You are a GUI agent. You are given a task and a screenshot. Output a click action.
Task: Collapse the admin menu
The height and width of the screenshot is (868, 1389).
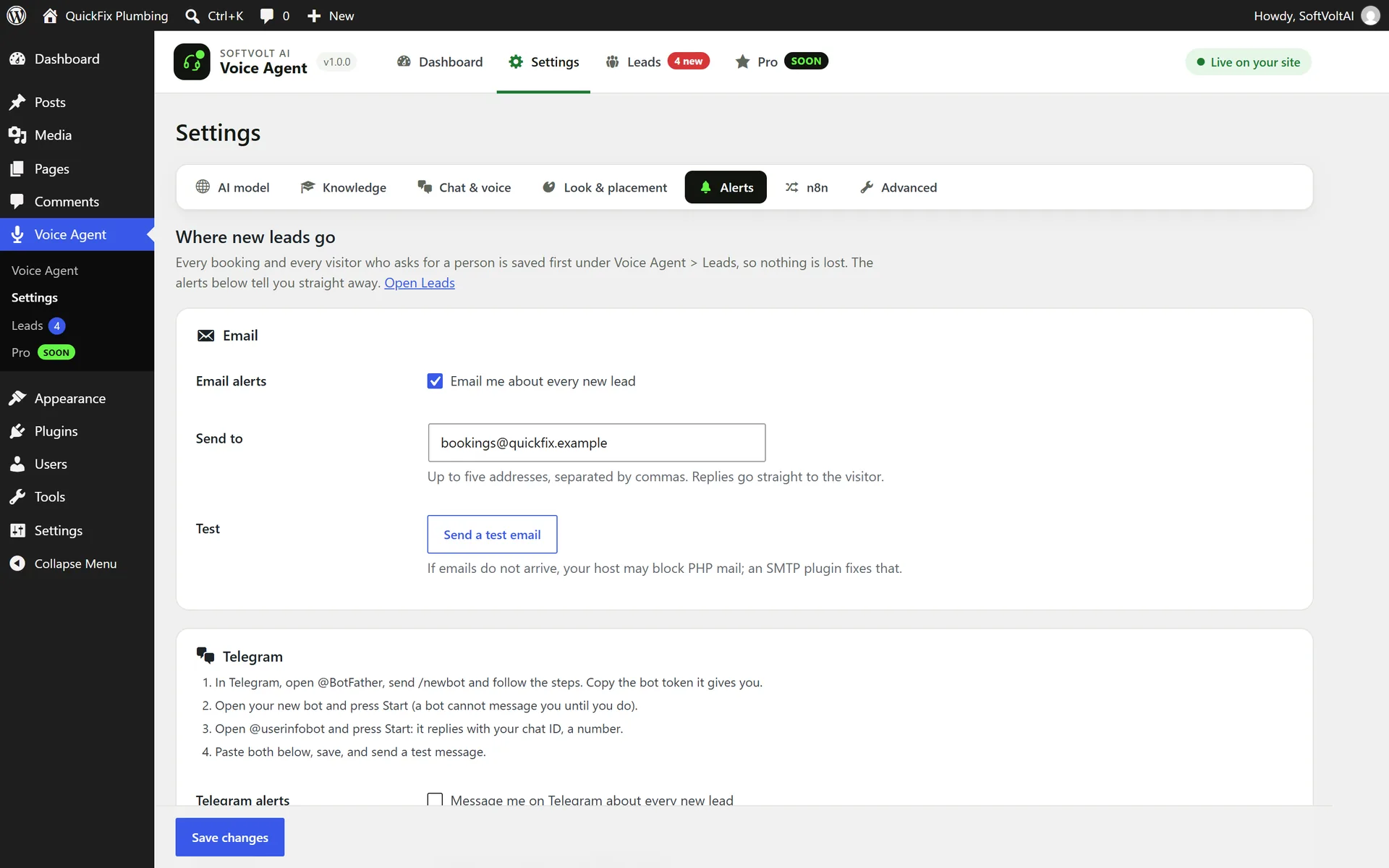(x=63, y=563)
